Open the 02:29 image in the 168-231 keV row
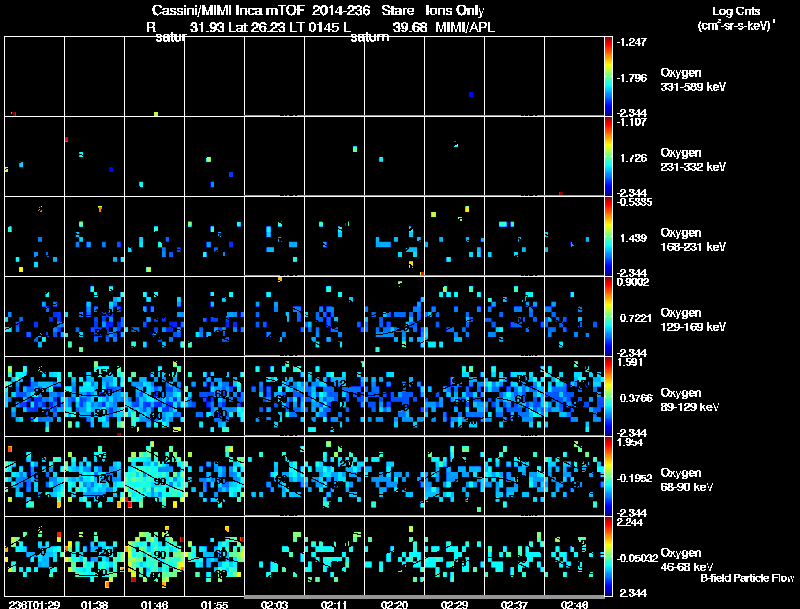The width and height of the screenshot is (800, 609). 455,236
